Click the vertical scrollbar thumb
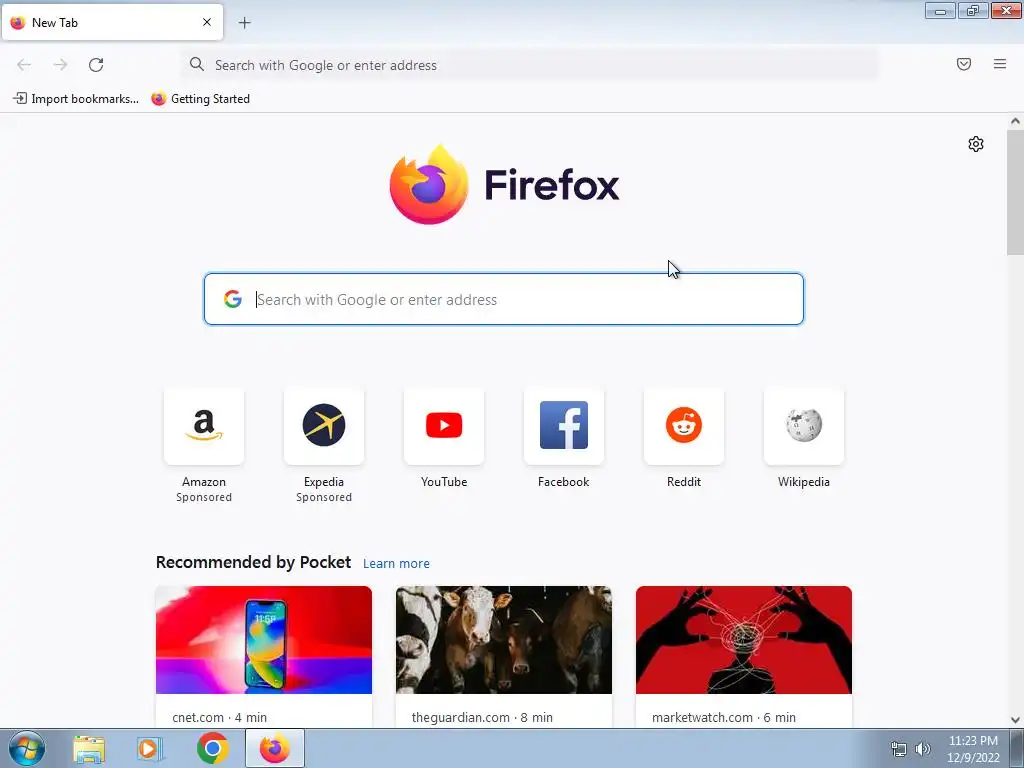This screenshot has width=1024, height=768. [1015, 192]
